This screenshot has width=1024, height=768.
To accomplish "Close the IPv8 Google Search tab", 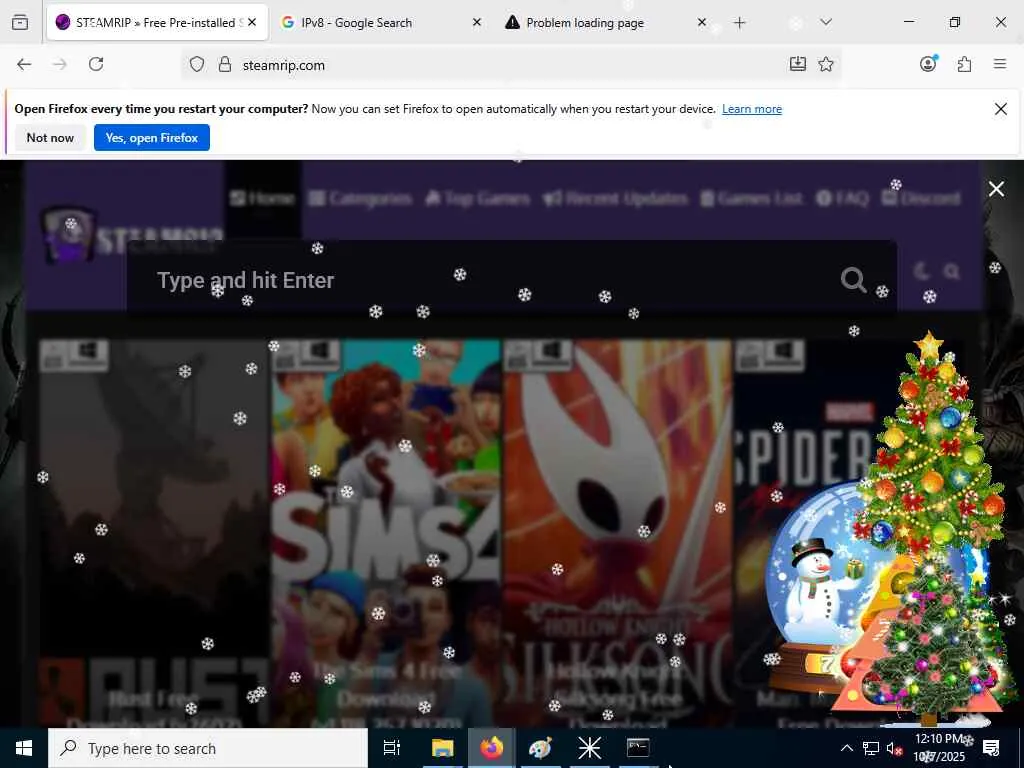I will [x=477, y=22].
